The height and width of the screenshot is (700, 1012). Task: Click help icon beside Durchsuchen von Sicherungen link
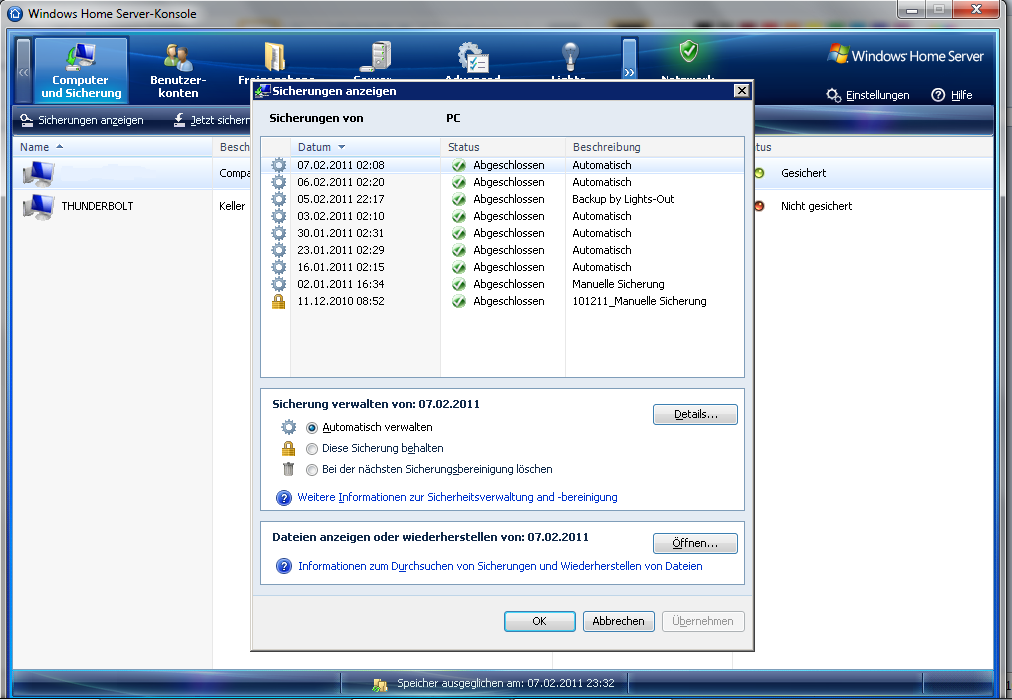coord(284,566)
